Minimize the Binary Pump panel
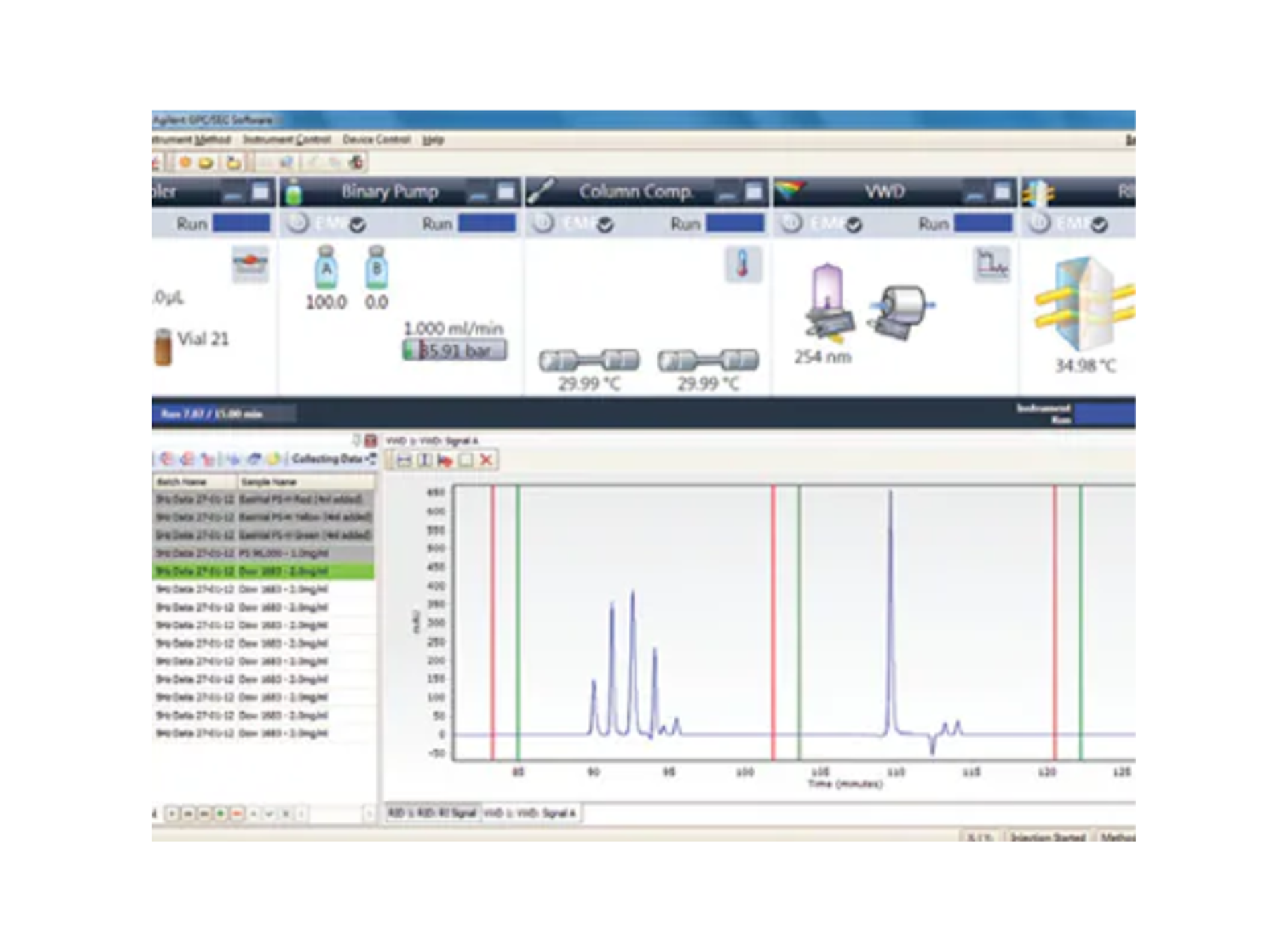This screenshot has height=951, width=1288. (x=479, y=194)
